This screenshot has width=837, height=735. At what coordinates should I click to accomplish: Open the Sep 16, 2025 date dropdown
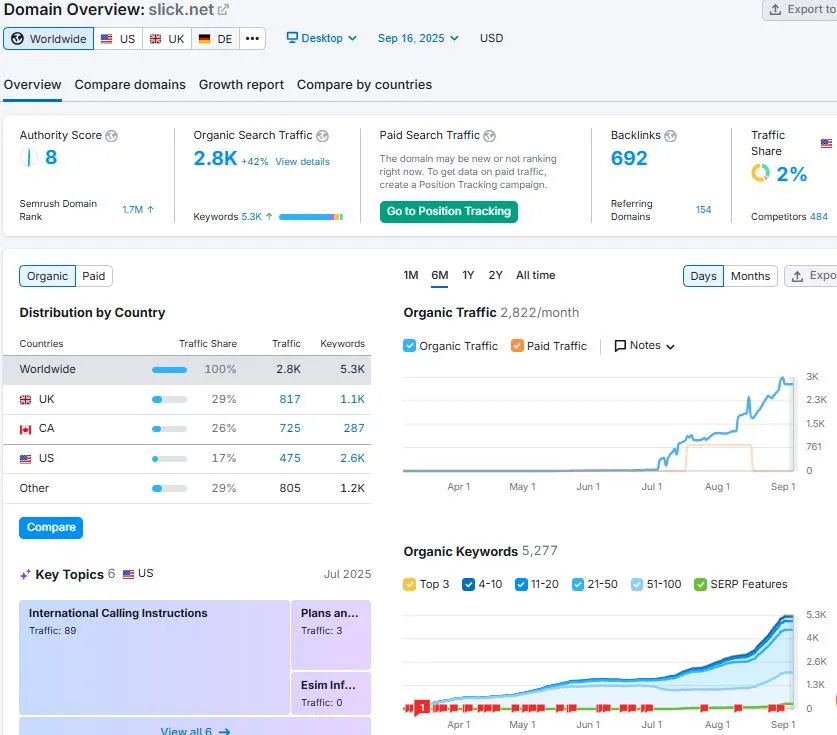418,39
